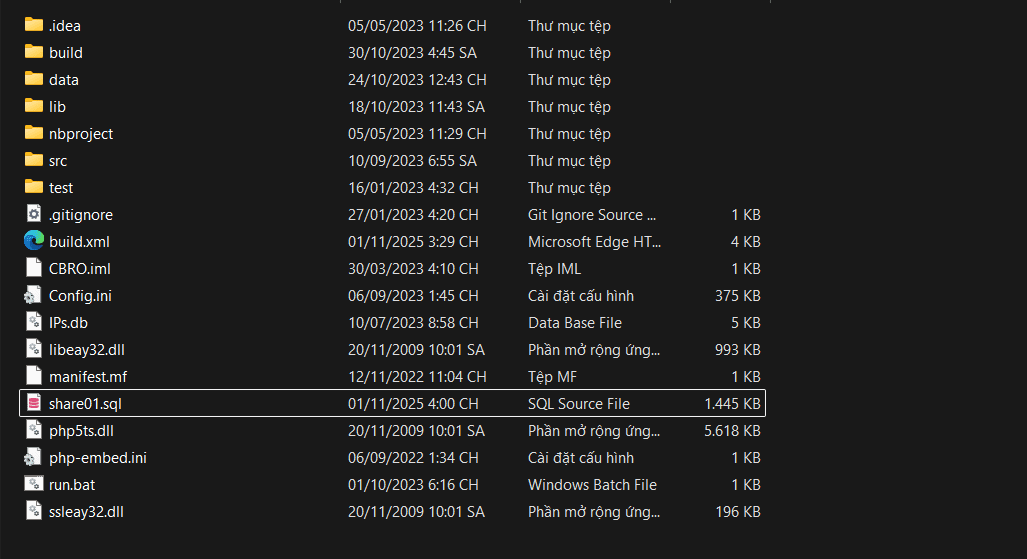Select the ssleay32.dll file name

[x=86, y=511]
